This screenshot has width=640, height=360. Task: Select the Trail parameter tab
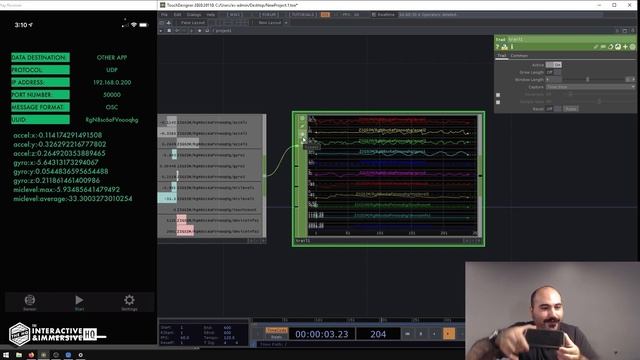(x=502, y=56)
